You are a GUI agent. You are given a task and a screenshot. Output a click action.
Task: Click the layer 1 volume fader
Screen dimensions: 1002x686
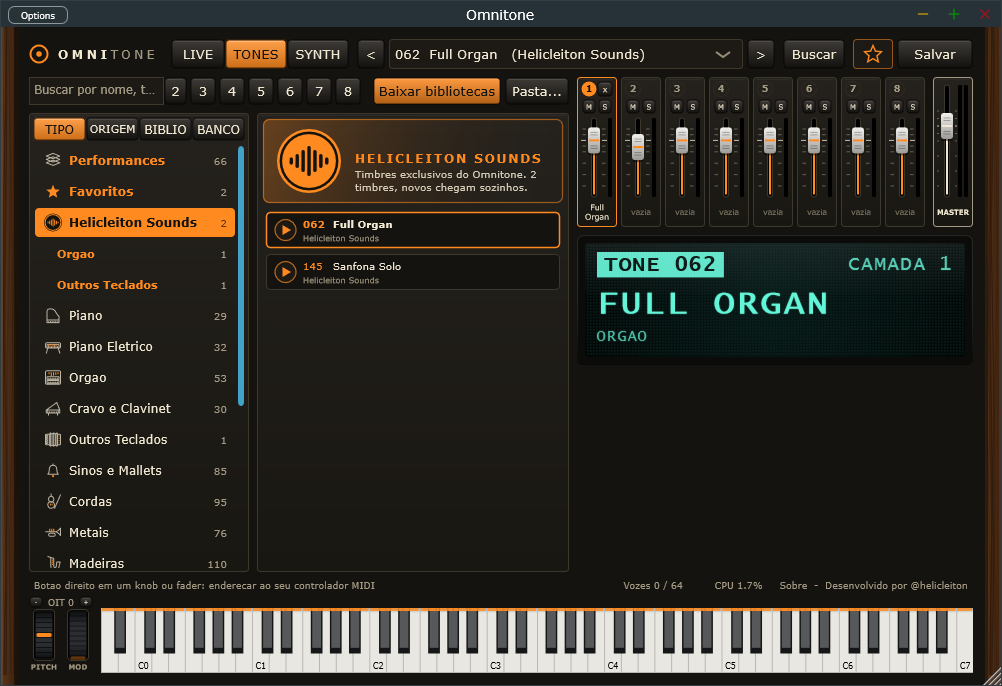pyautogui.click(x=594, y=141)
